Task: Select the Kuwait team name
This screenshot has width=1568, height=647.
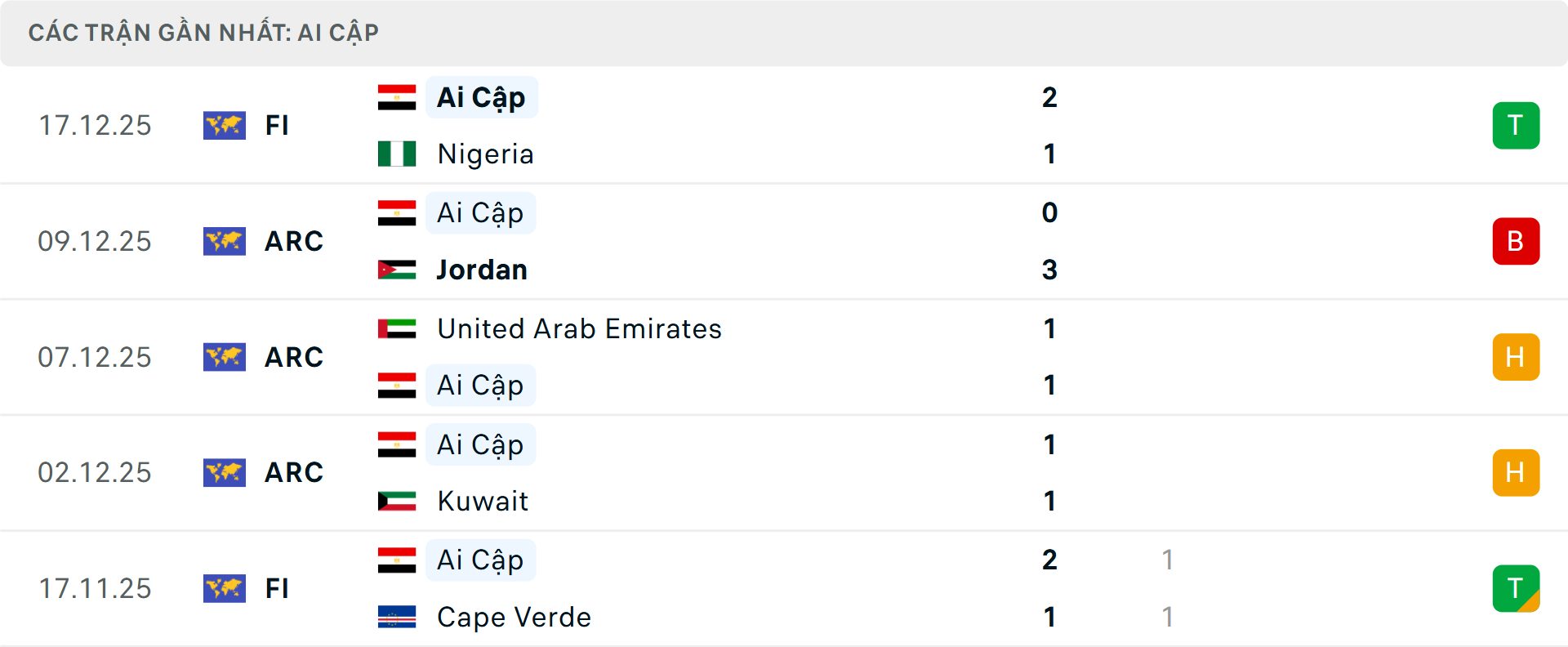Action: pos(483,501)
